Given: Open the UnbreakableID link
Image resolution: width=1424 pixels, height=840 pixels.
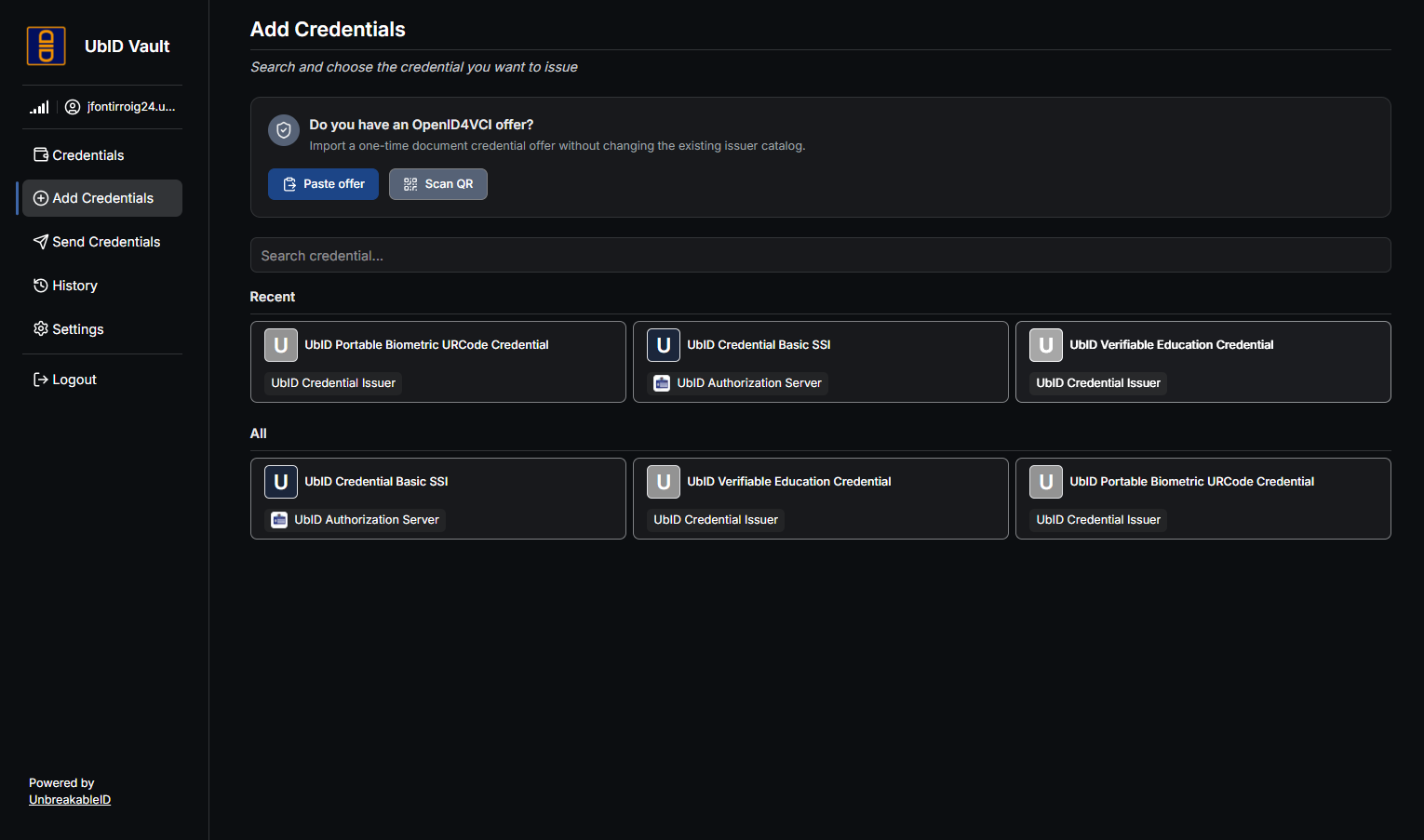Looking at the screenshot, I should point(70,800).
